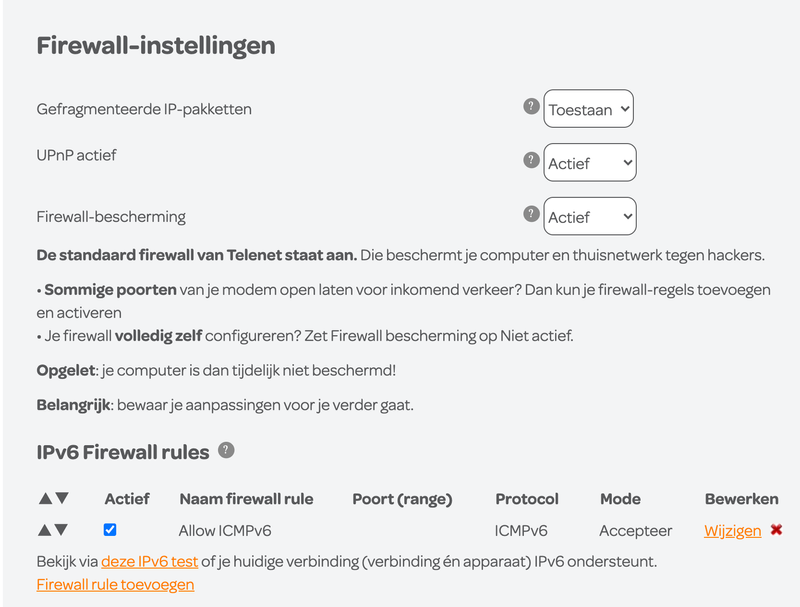Move Allow ICMPv6 rule up with arrow

tap(45, 530)
